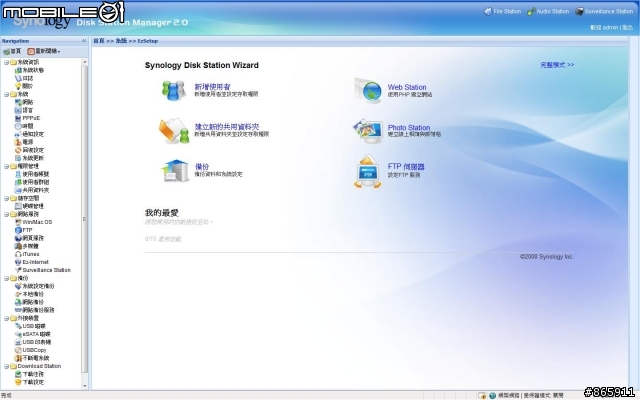Click the Photo Station link
640x400 pixels.
[x=409, y=127]
